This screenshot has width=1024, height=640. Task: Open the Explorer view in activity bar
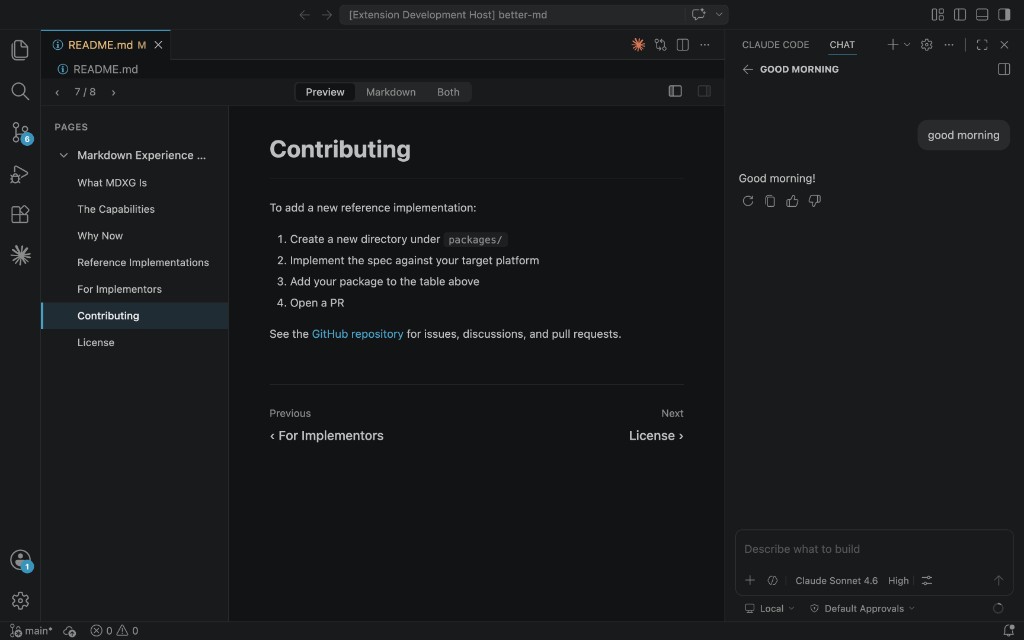point(20,50)
